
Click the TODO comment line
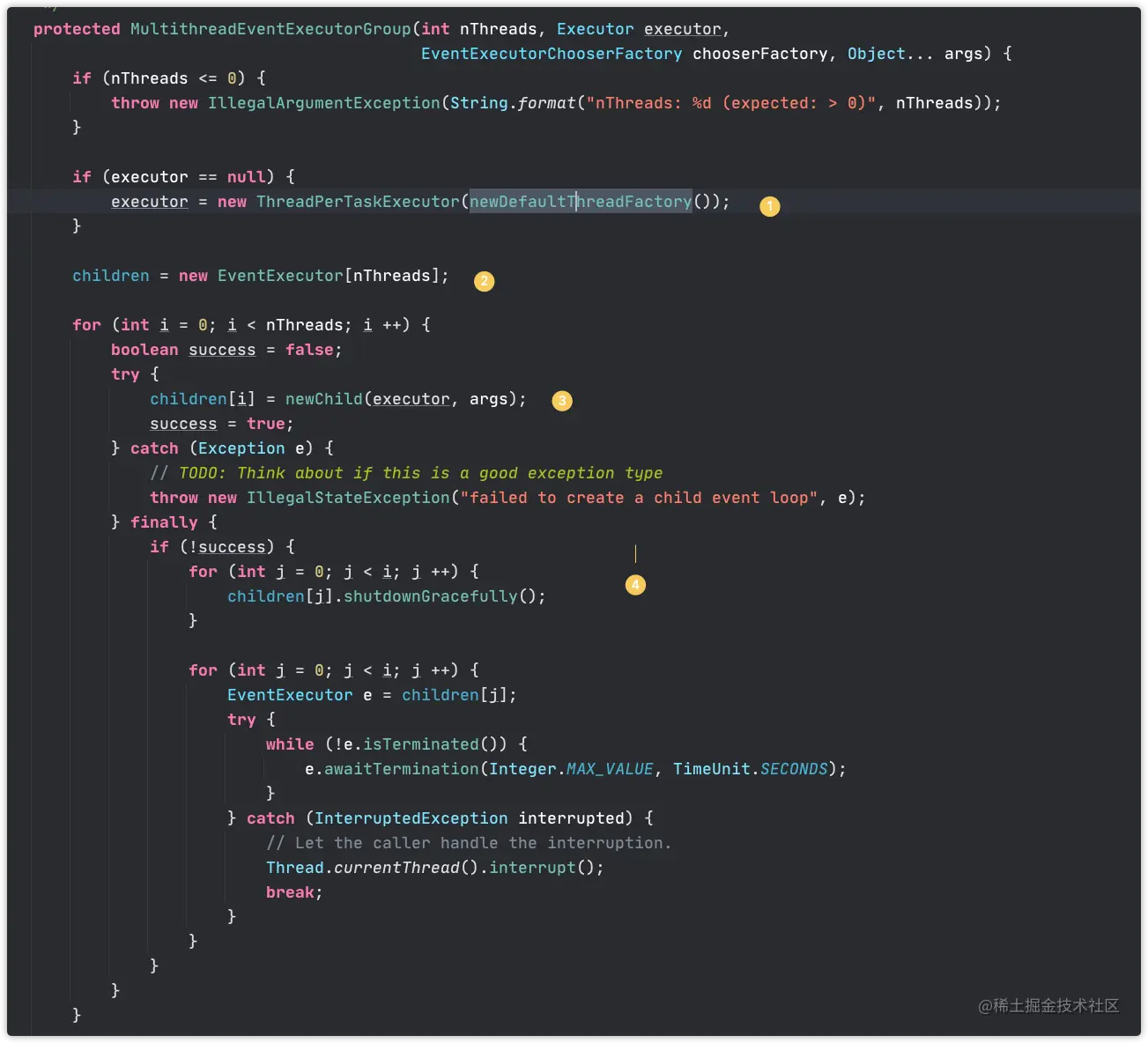[x=406, y=473]
